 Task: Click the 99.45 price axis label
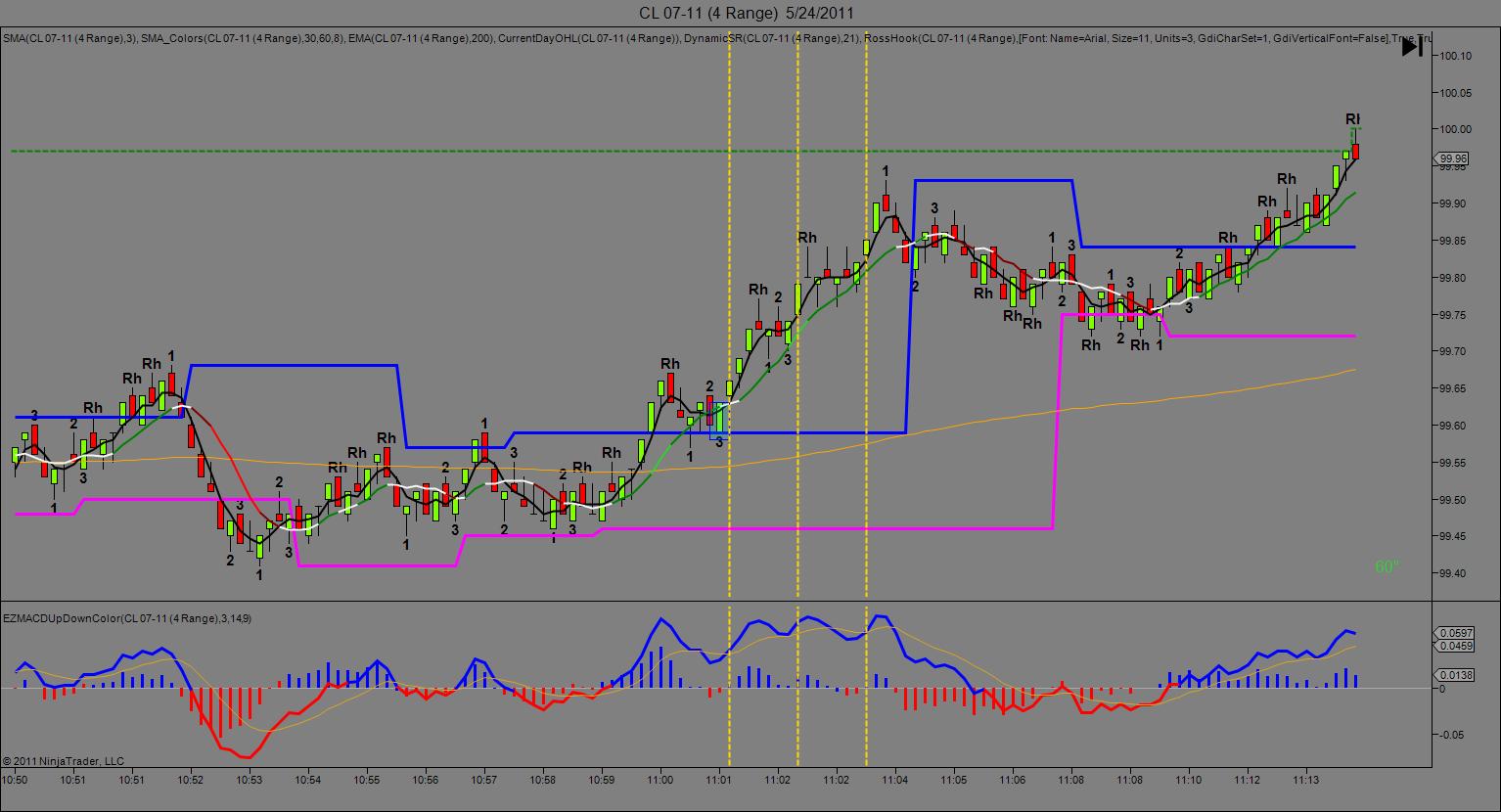pyautogui.click(x=1454, y=536)
